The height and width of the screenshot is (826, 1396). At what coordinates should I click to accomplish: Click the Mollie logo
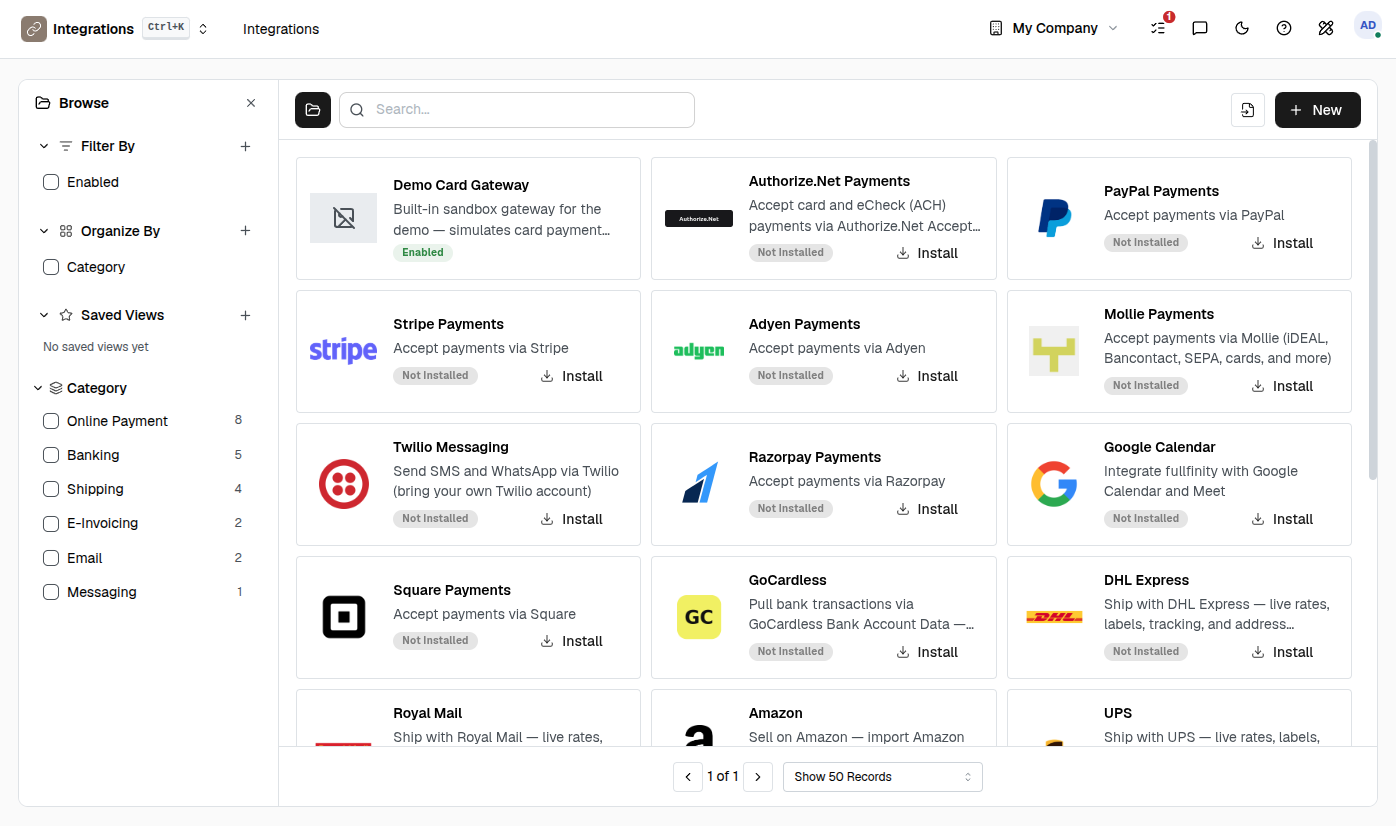coord(1054,351)
